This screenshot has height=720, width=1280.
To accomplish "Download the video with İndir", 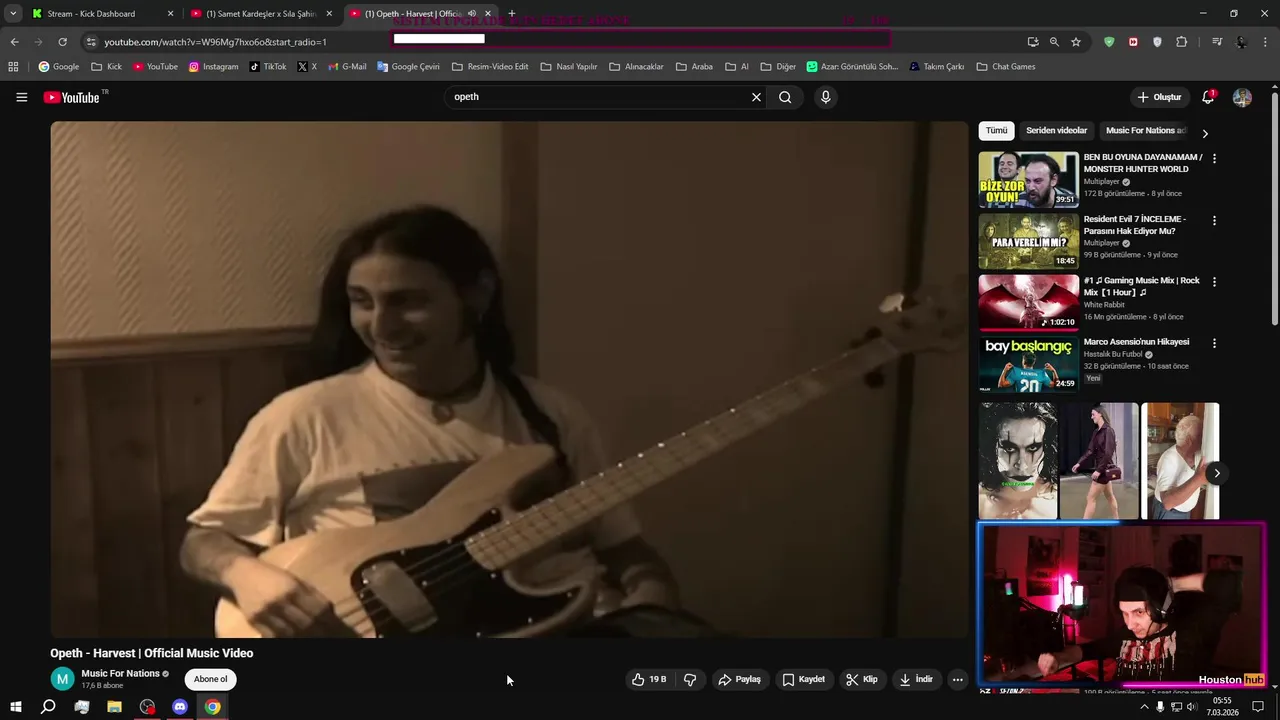I will [916, 679].
